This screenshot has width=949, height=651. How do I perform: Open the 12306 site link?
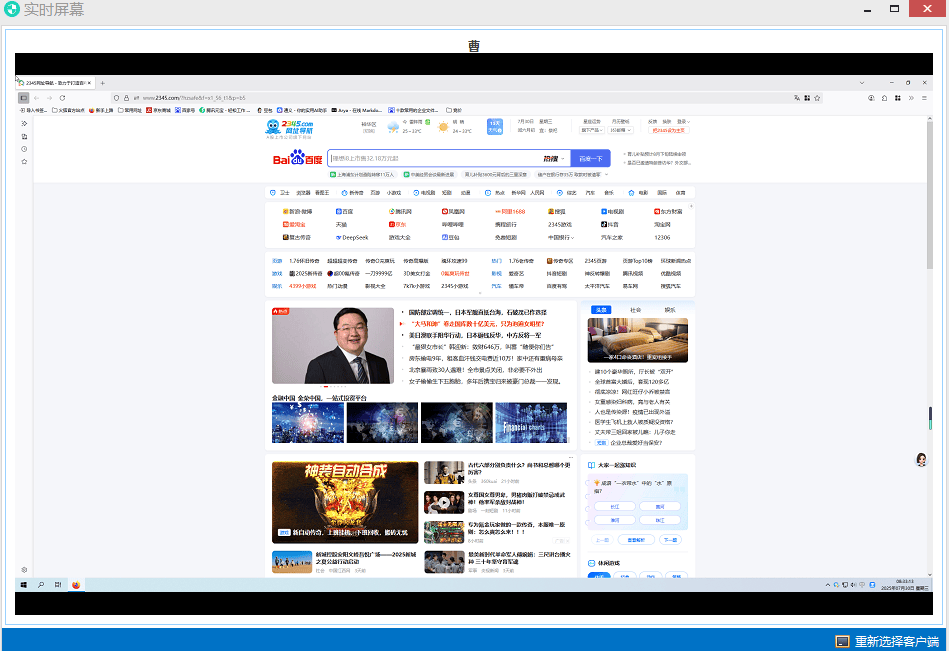click(662, 238)
